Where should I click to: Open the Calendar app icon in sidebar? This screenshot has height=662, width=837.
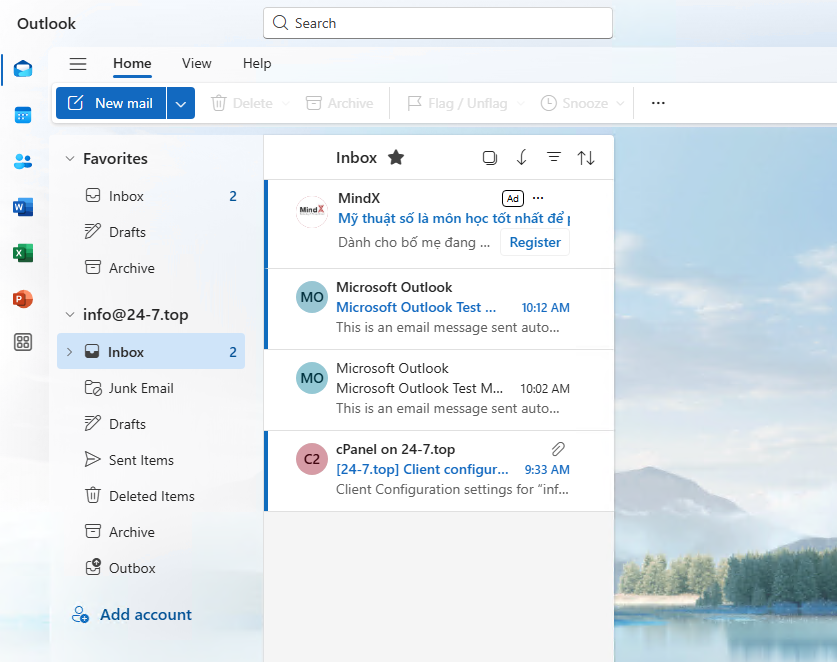tap(23, 115)
